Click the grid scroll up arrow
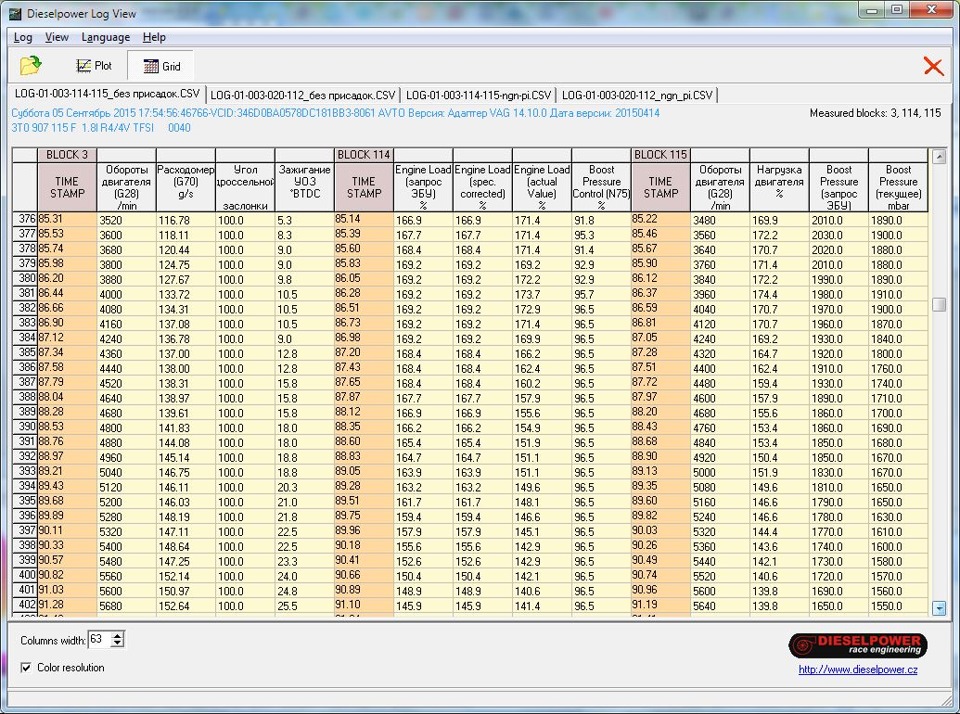This screenshot has height=714, width=960. (x=938, y=157)
